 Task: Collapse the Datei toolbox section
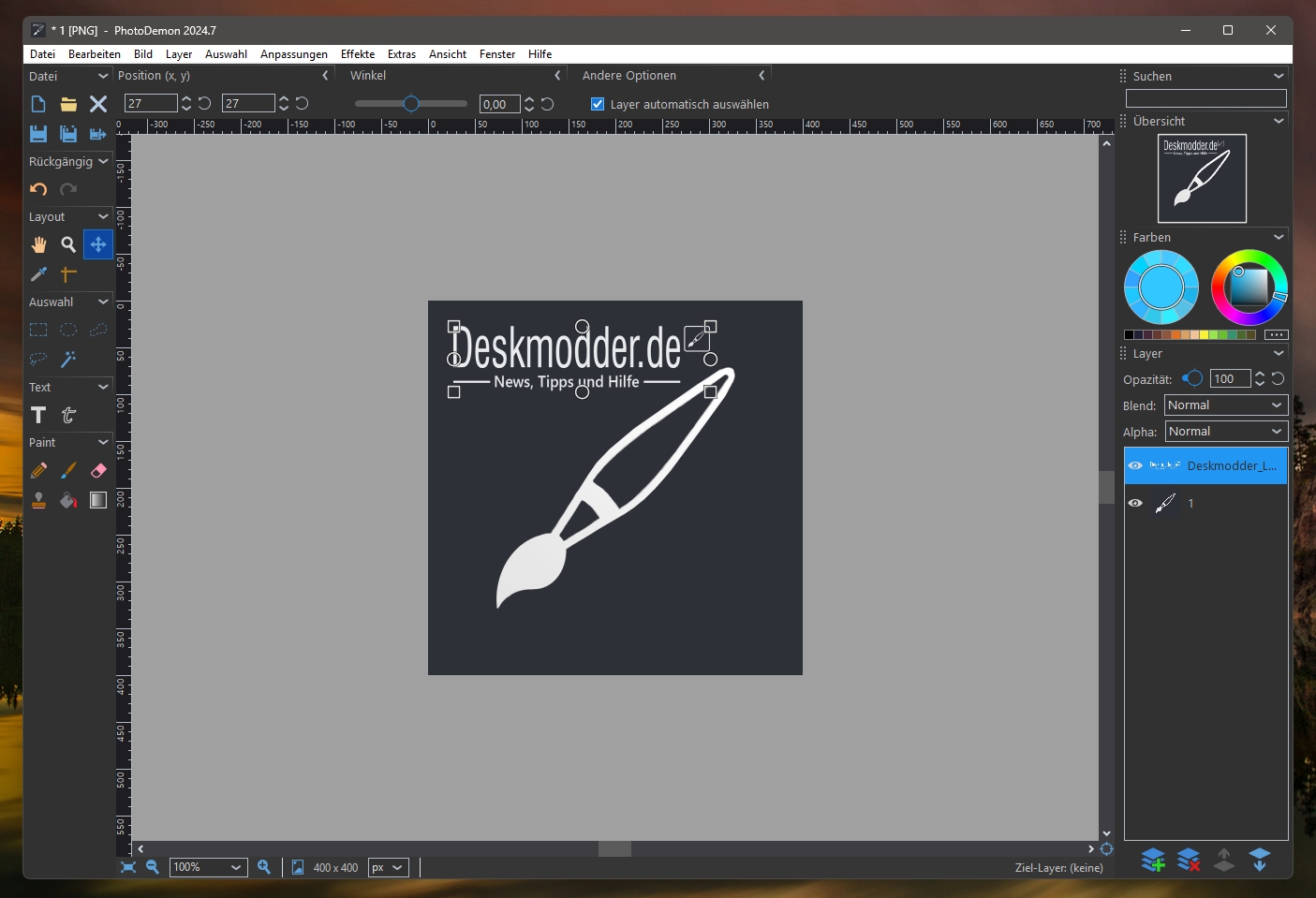tap(103, 76)
